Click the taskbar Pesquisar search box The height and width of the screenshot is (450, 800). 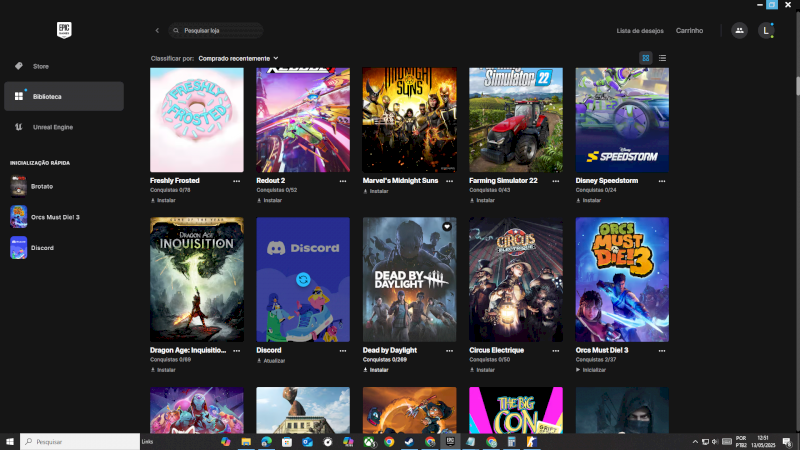(x=80, y=442)
